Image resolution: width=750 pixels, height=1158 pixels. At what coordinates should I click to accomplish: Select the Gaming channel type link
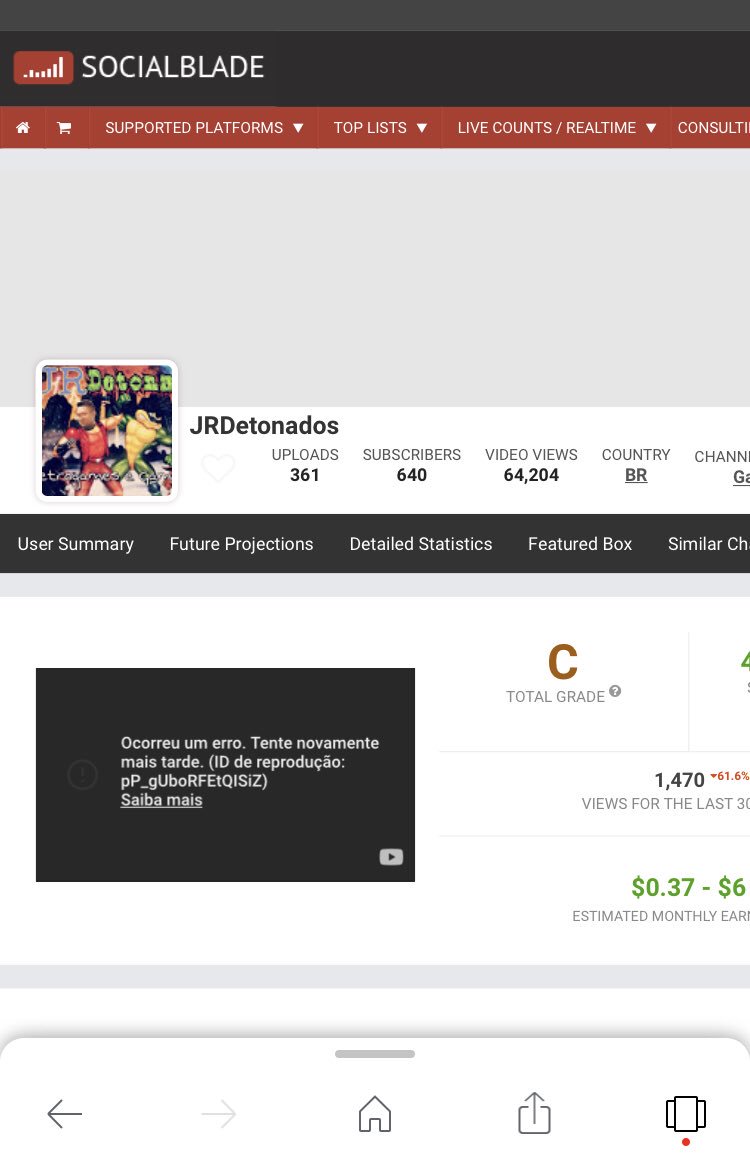tap(741, 477)
